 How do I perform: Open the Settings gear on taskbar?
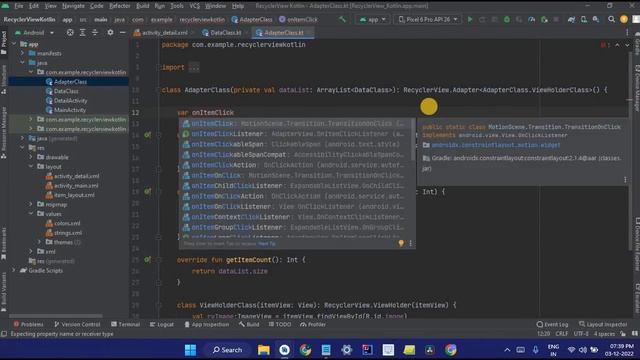coord(347,350)
